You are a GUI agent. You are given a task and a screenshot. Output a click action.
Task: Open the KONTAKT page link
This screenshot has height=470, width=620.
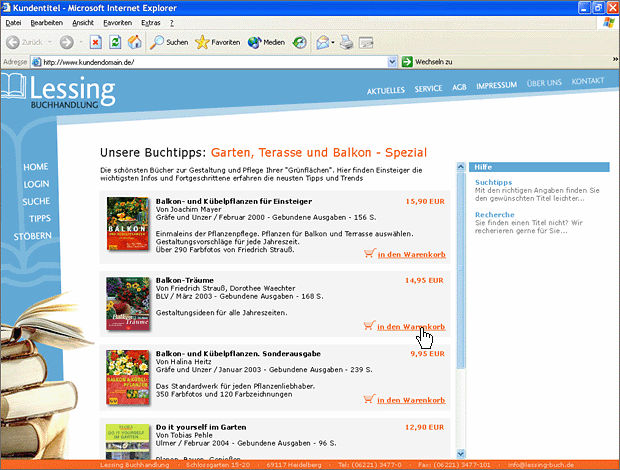click(587, 81)
